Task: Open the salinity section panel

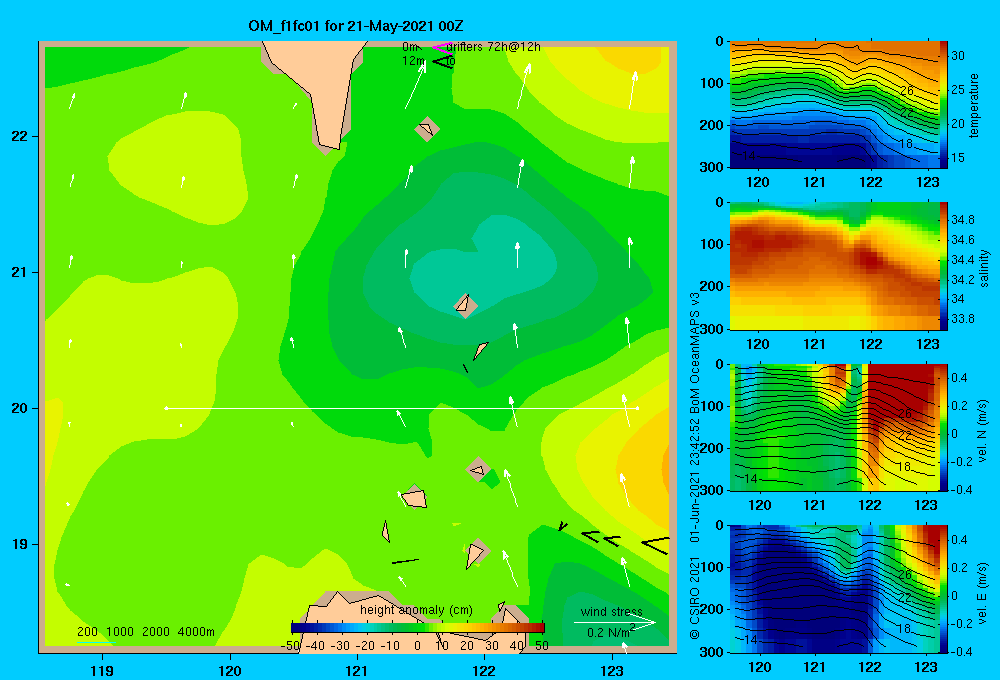Action: click(x=834, y=266)
